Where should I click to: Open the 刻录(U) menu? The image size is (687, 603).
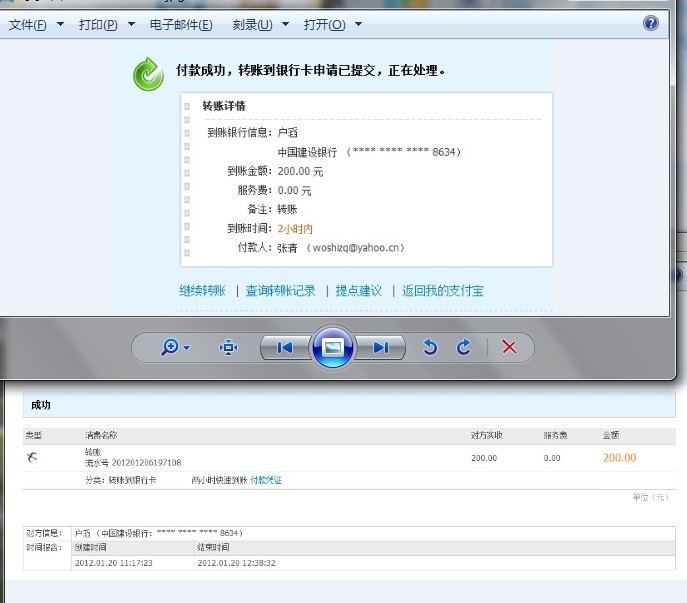252,25
